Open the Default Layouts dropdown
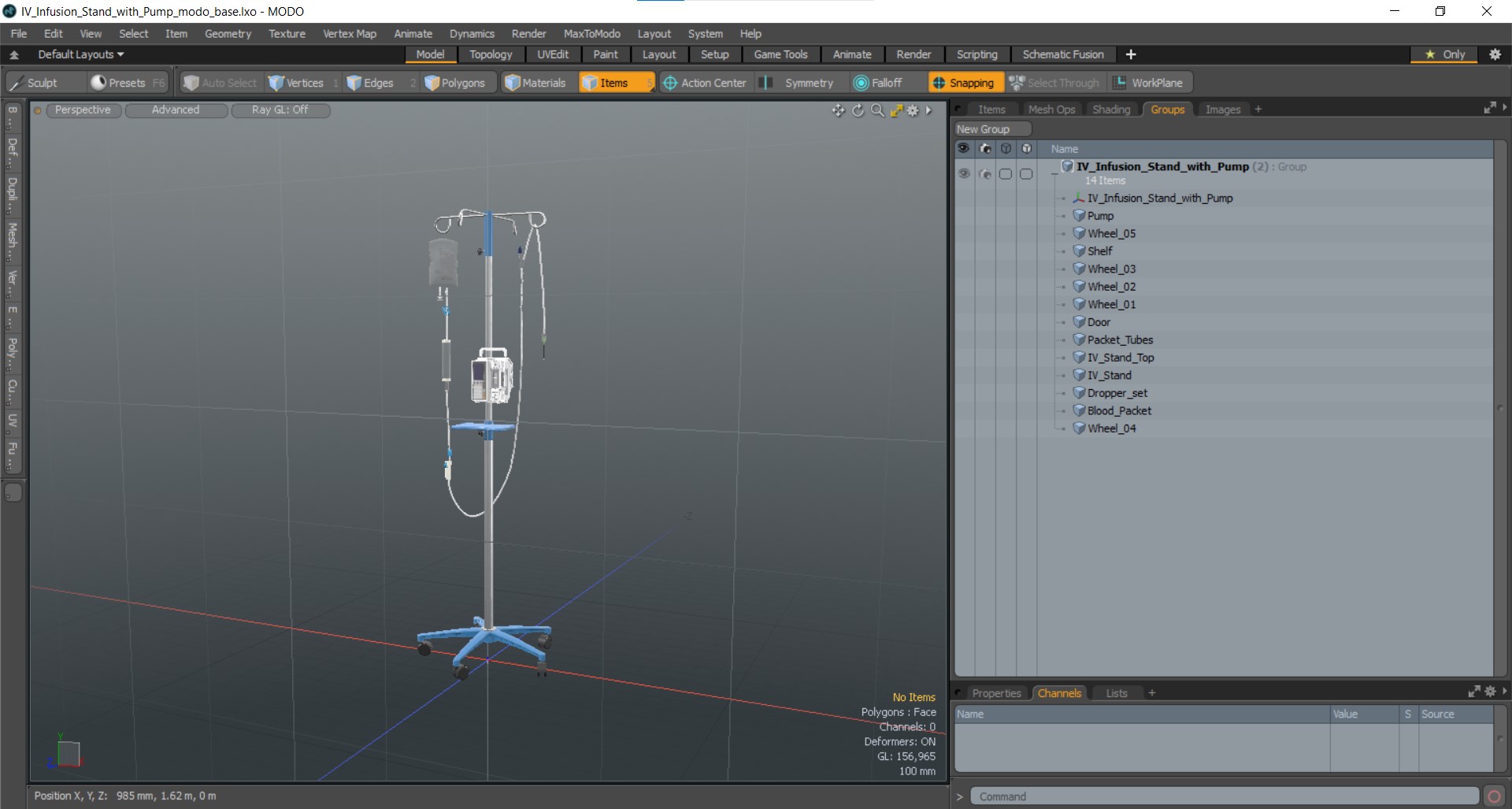 pos(80,54)
